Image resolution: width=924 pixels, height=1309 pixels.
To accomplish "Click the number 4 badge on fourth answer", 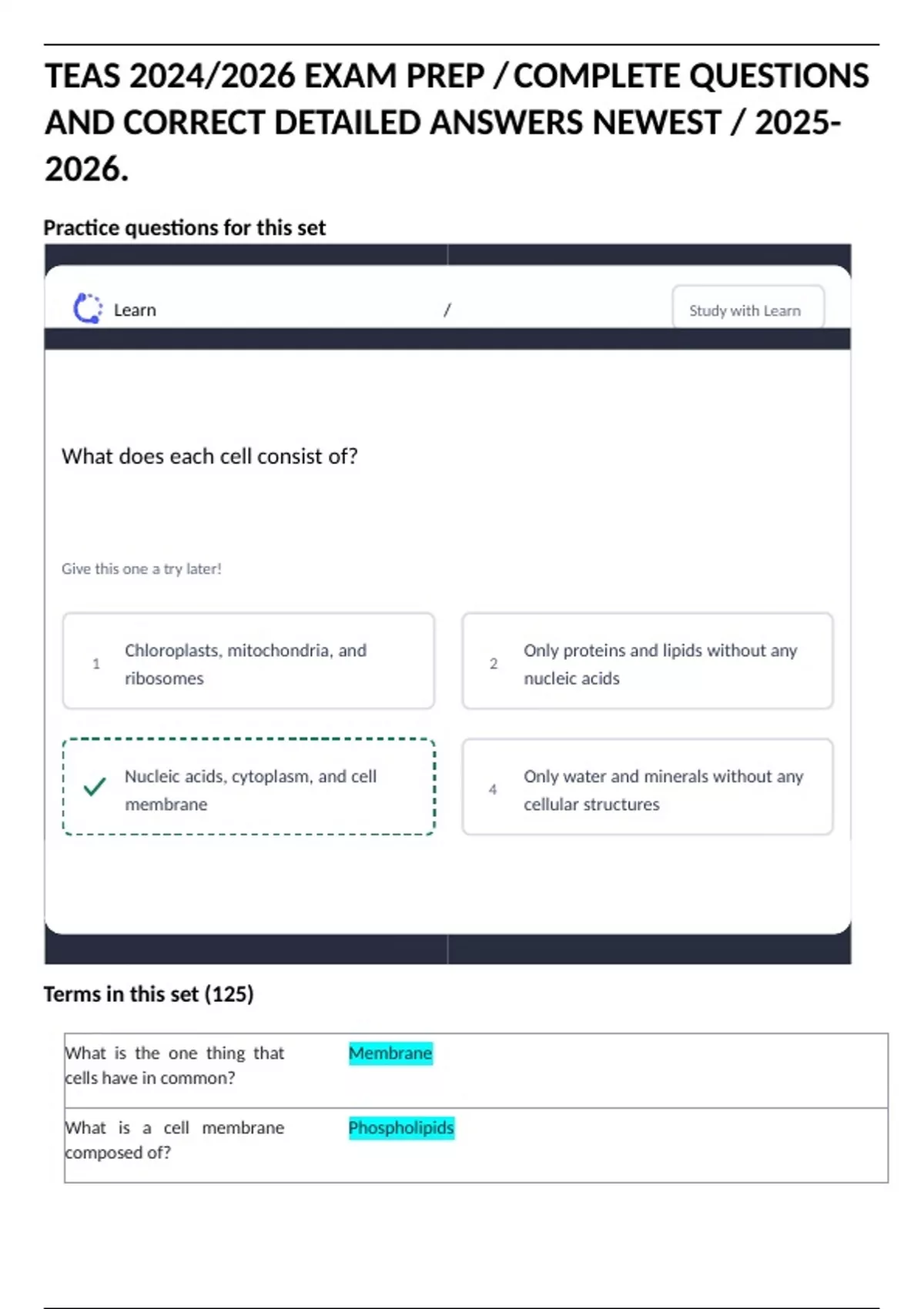I will tap(493, 789).
